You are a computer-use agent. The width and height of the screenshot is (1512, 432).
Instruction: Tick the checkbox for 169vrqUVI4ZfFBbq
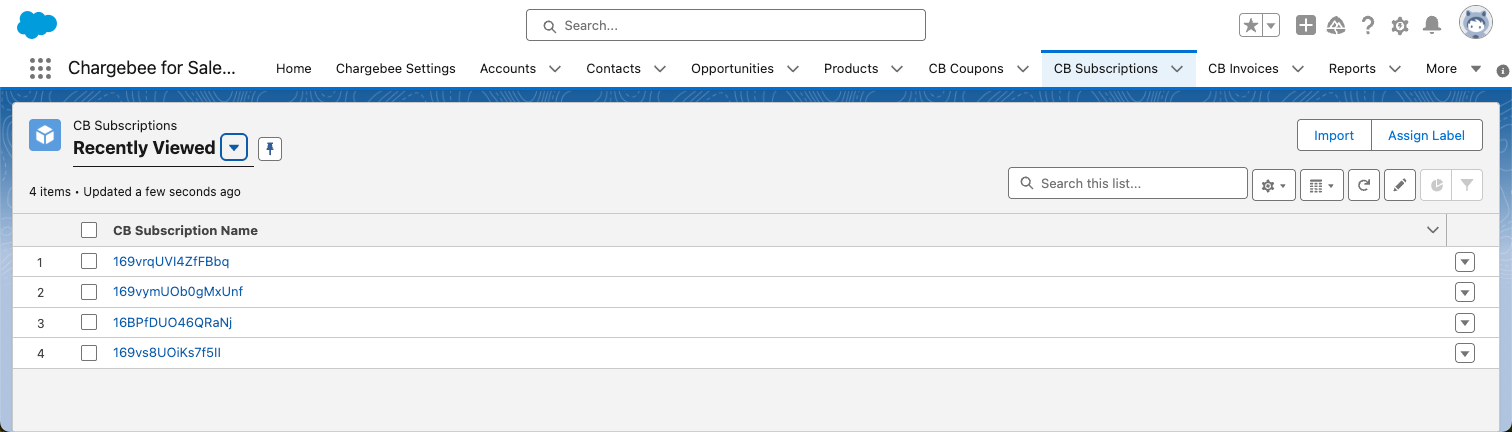coord(89,262)
